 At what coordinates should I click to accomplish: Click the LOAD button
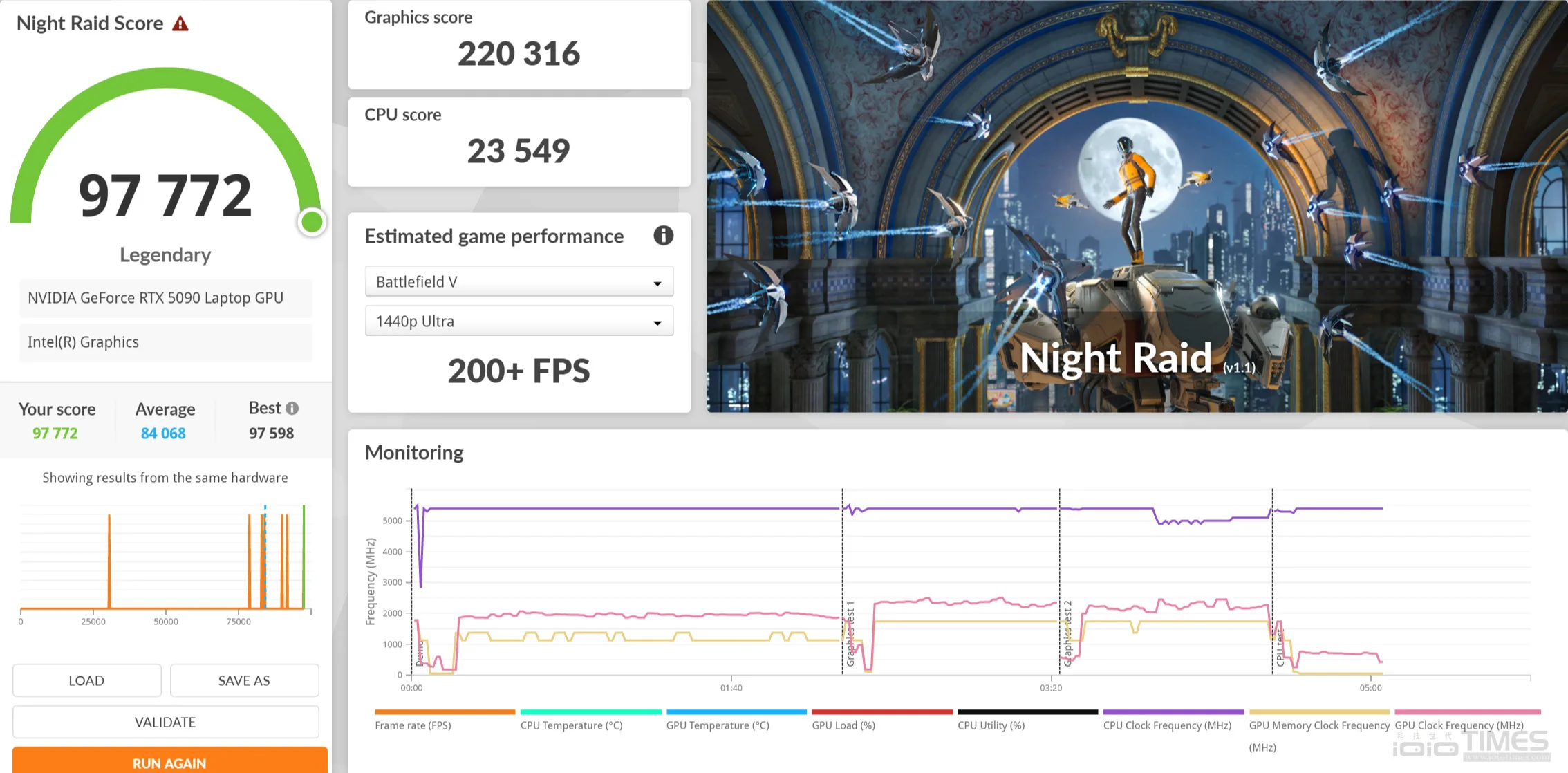point(86,680)
